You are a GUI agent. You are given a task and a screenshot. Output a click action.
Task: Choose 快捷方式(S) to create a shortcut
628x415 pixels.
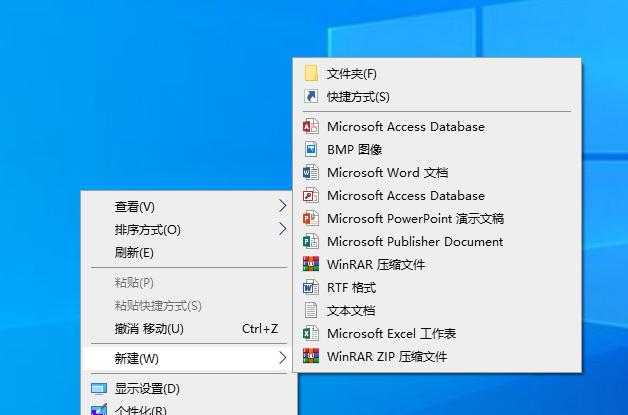point(437,97)
